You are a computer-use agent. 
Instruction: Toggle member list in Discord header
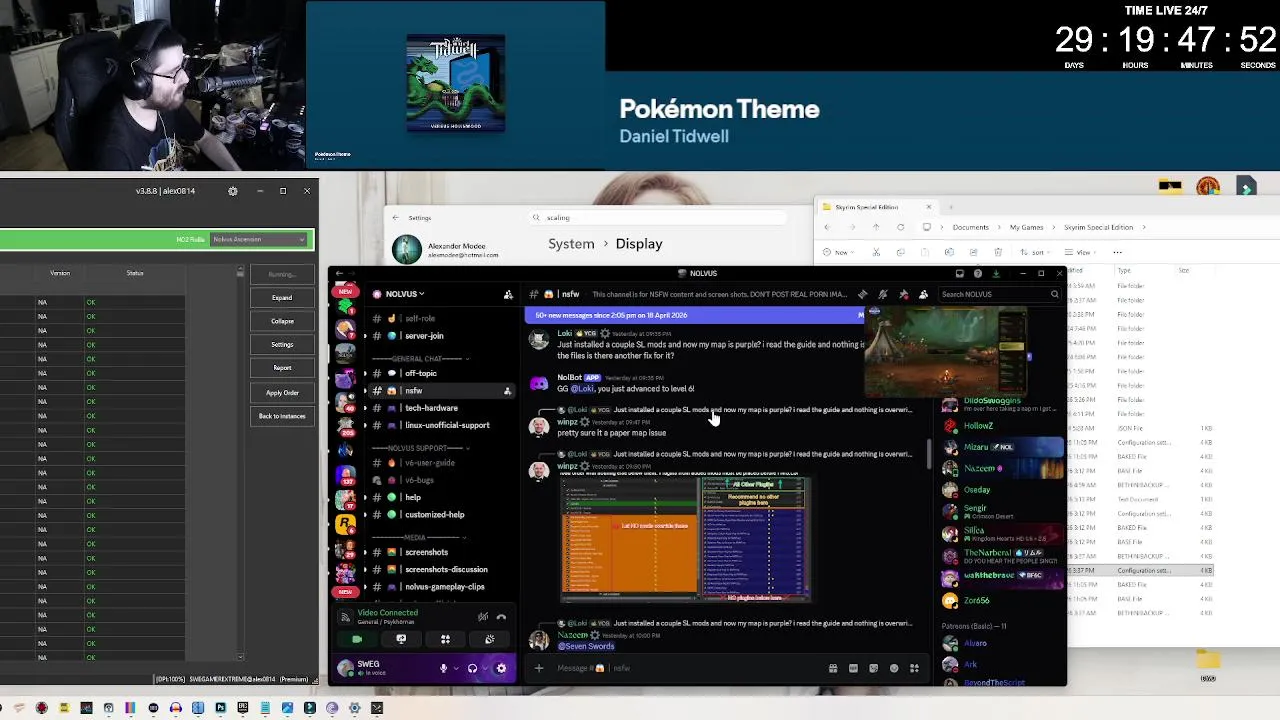click(x=923, y=294)
